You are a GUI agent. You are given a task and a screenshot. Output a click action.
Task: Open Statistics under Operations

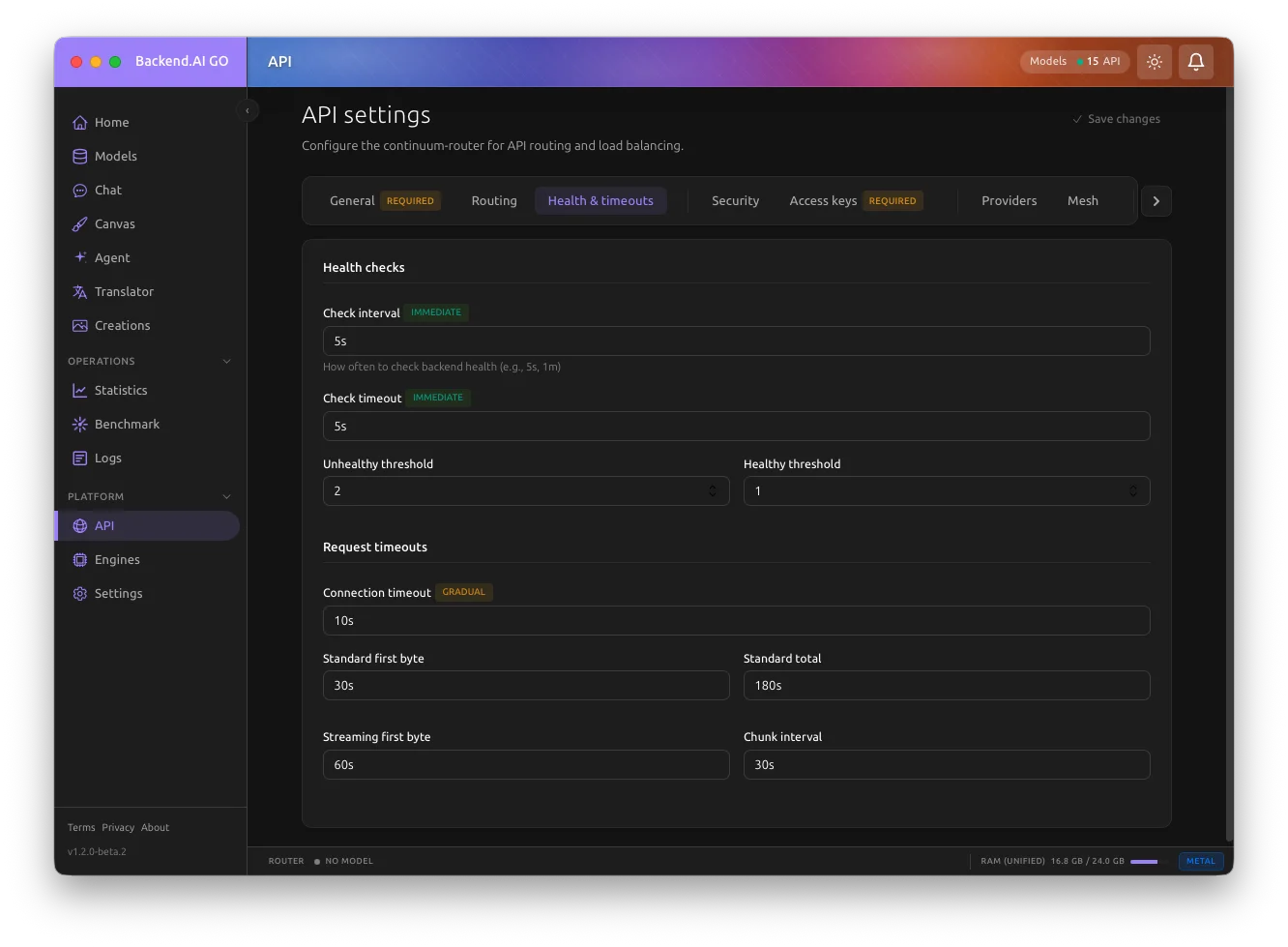point(120,390)
